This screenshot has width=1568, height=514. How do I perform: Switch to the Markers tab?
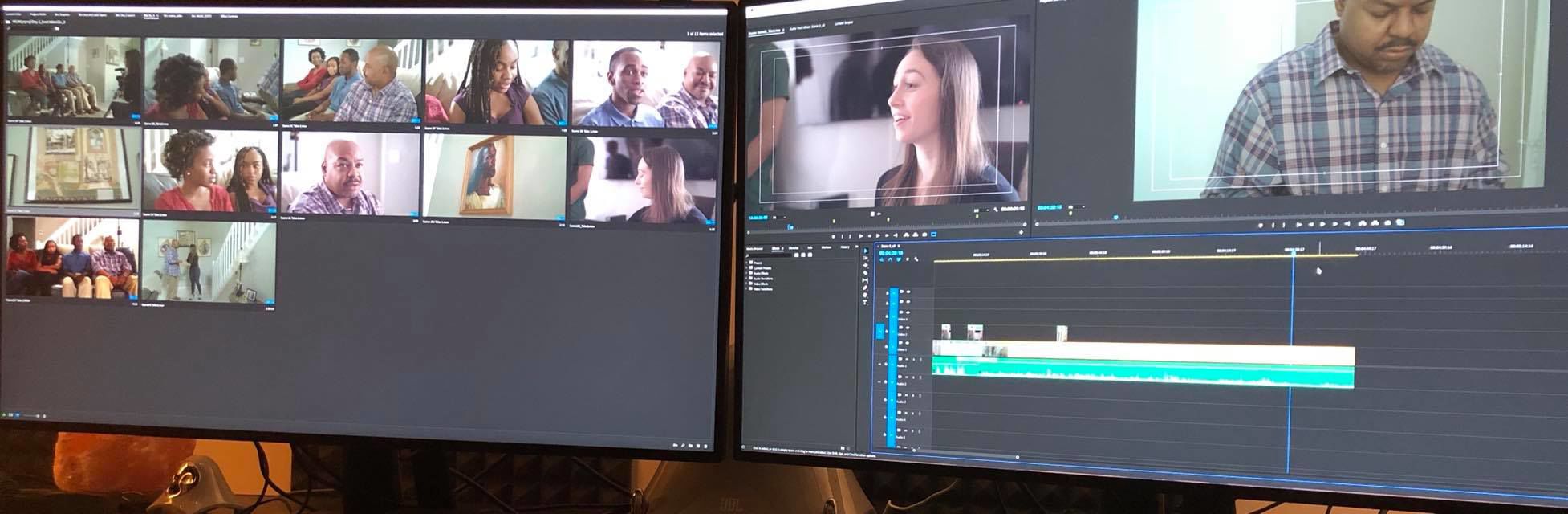[x=827, y=247]
